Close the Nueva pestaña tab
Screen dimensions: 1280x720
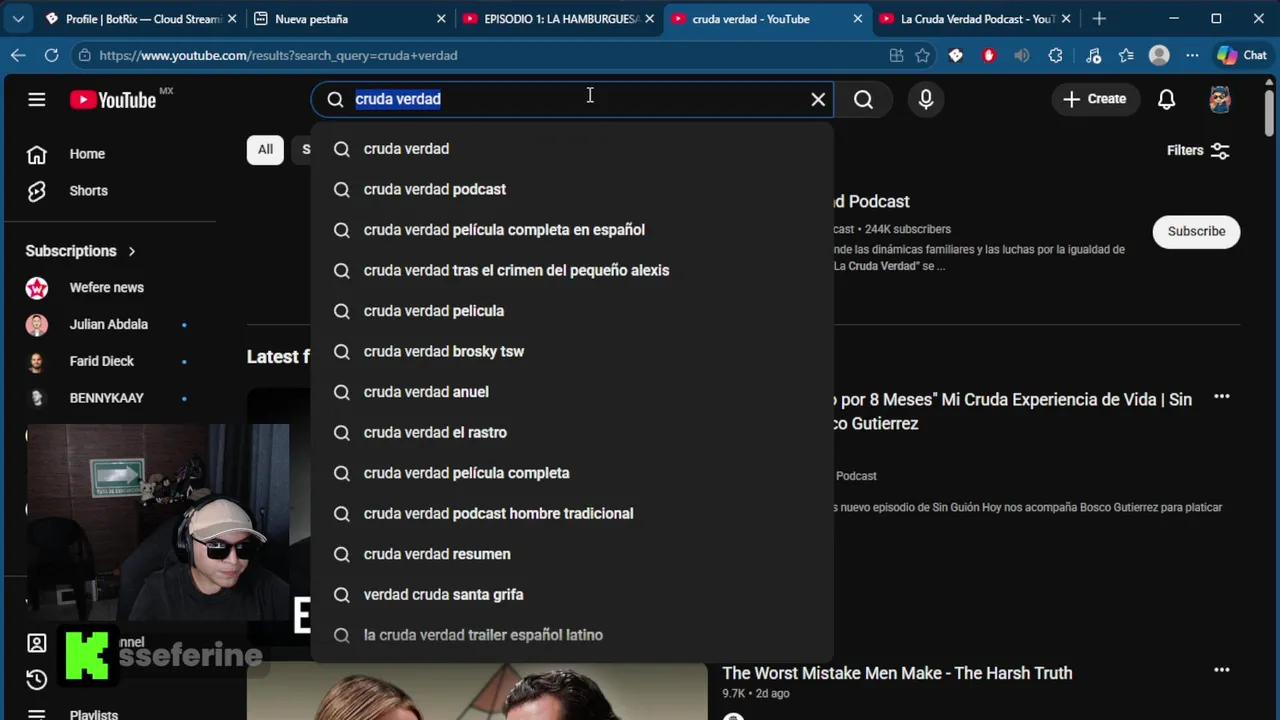pyautogui.click(x=441, y=19)
